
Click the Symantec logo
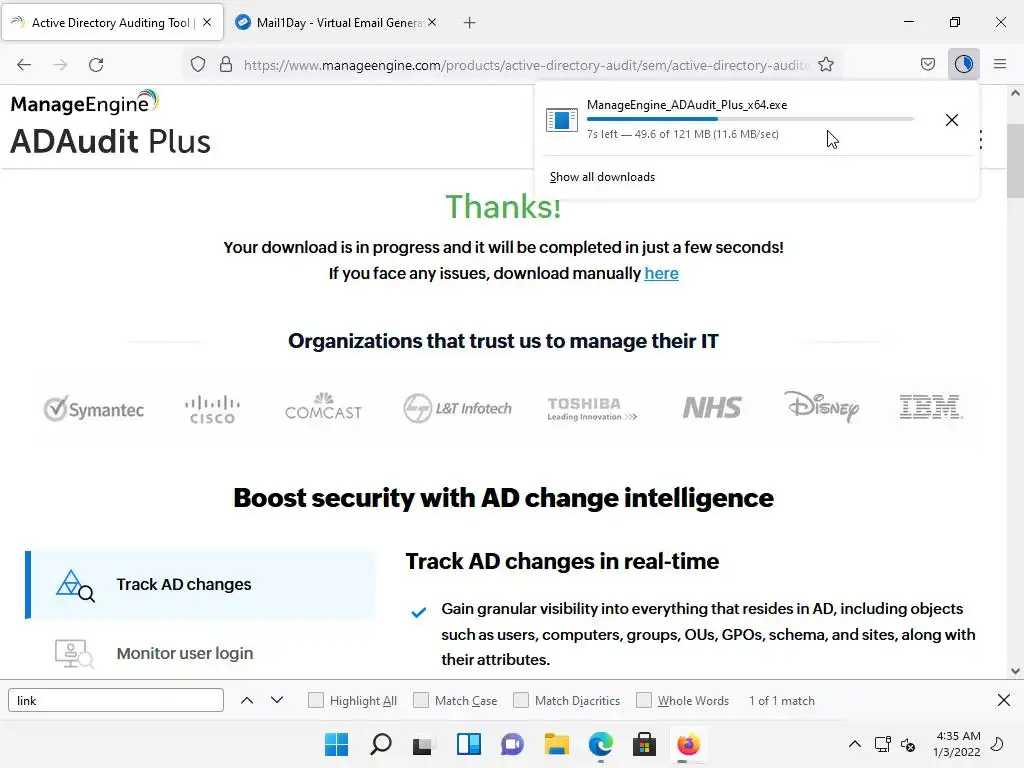(93, 409)
